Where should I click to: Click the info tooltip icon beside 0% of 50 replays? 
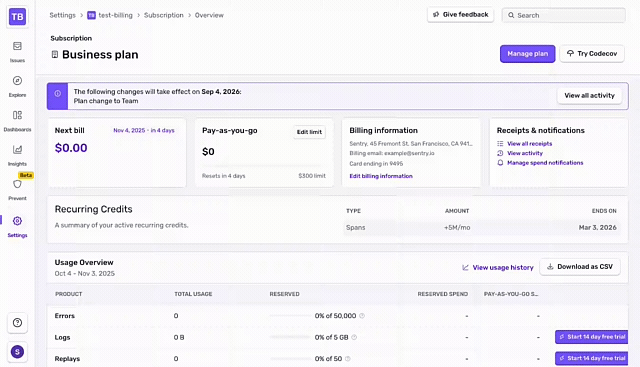click(348, 358)
